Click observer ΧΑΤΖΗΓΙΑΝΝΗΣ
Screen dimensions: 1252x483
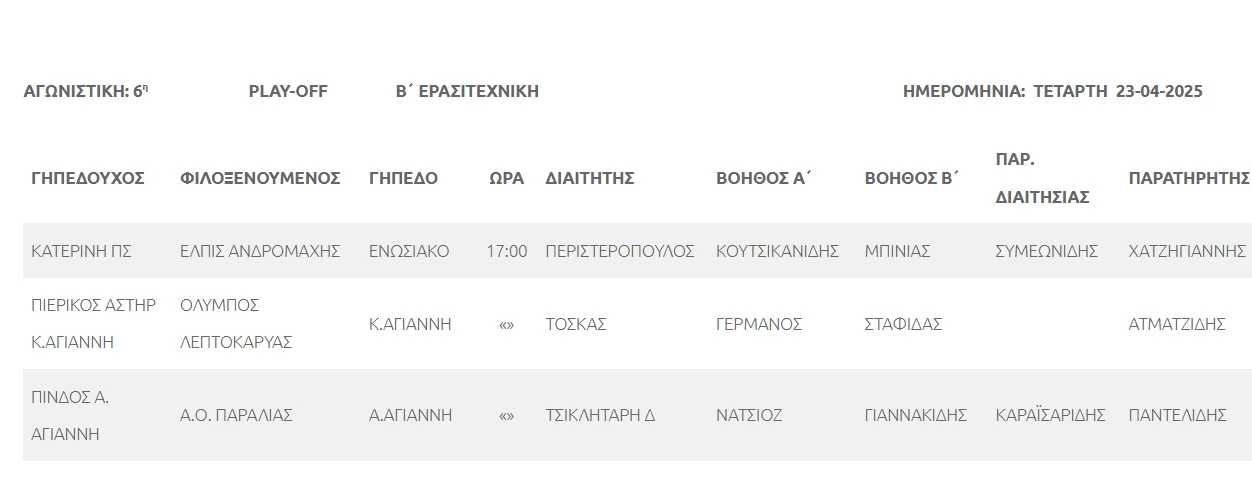pos(1187,251)
